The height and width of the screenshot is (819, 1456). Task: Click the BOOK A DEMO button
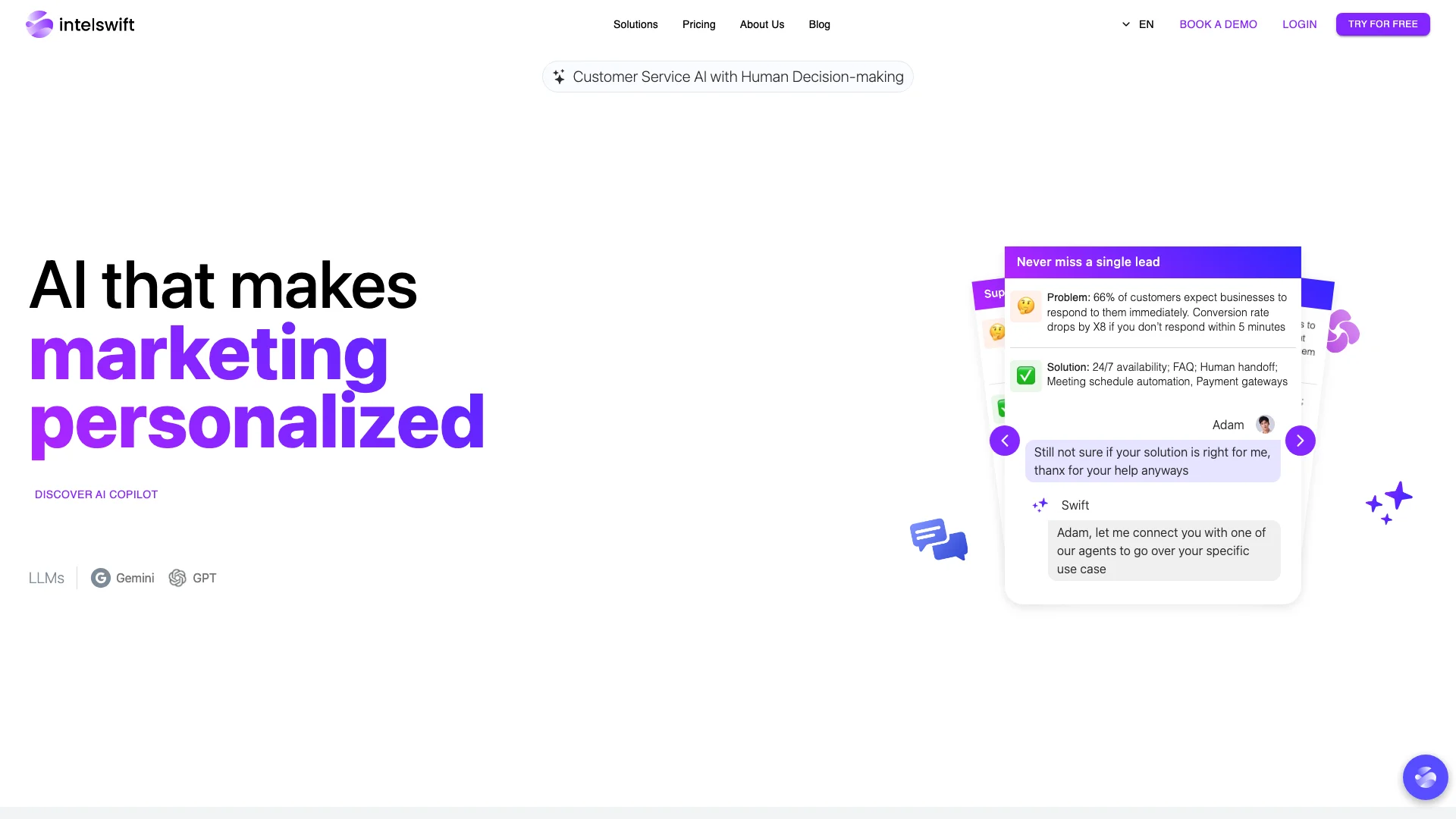[x=1218, y=24]
